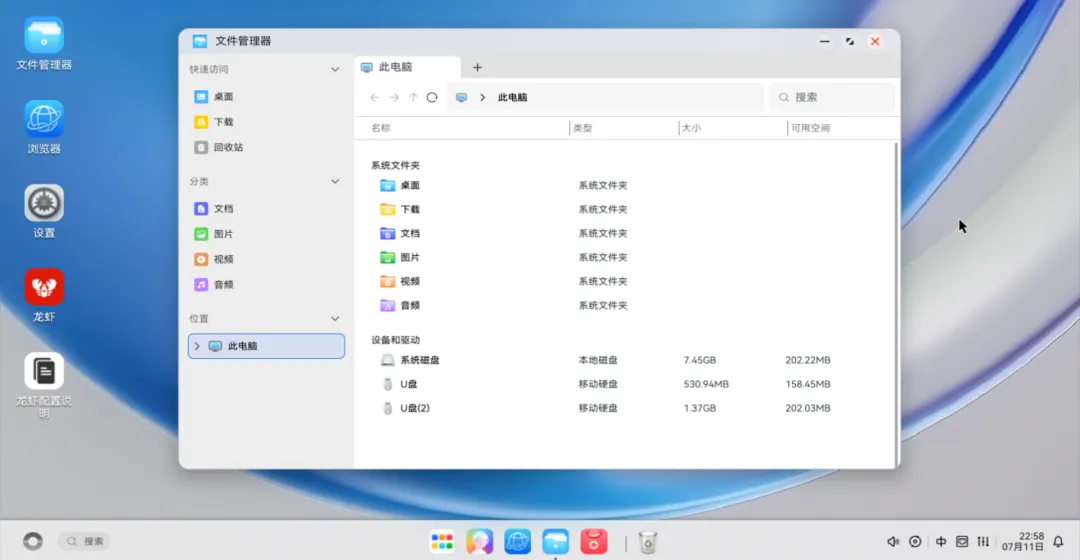Focus the 搜索 field in file manager
The width and height of the screenshot is (1080, 560).
tap(831, 98)
